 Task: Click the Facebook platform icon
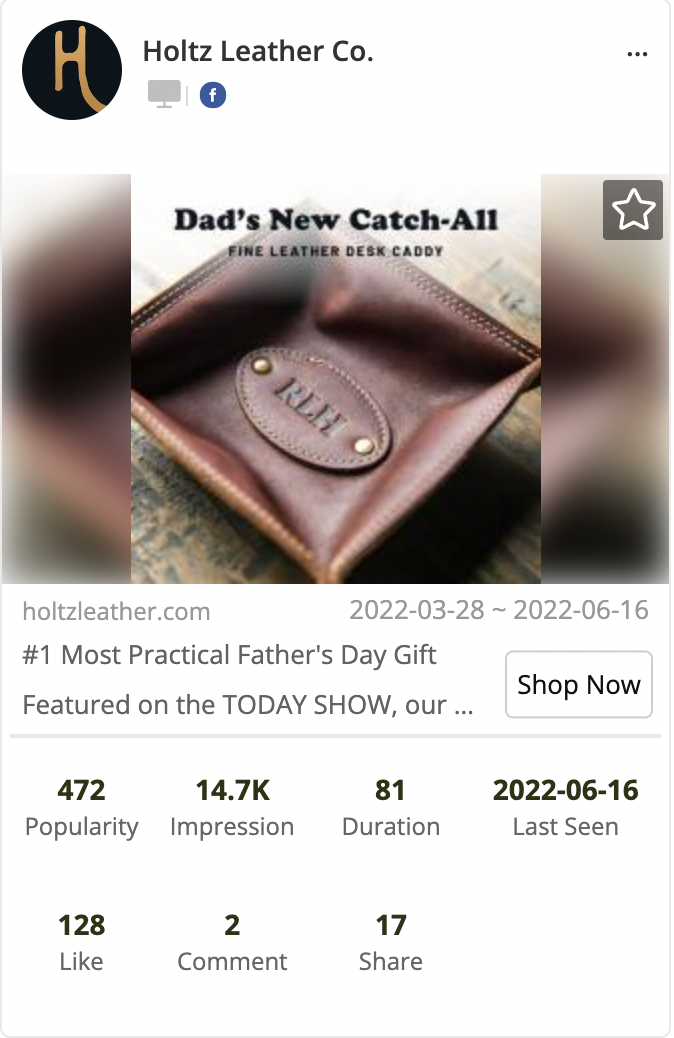click(213, 95)
